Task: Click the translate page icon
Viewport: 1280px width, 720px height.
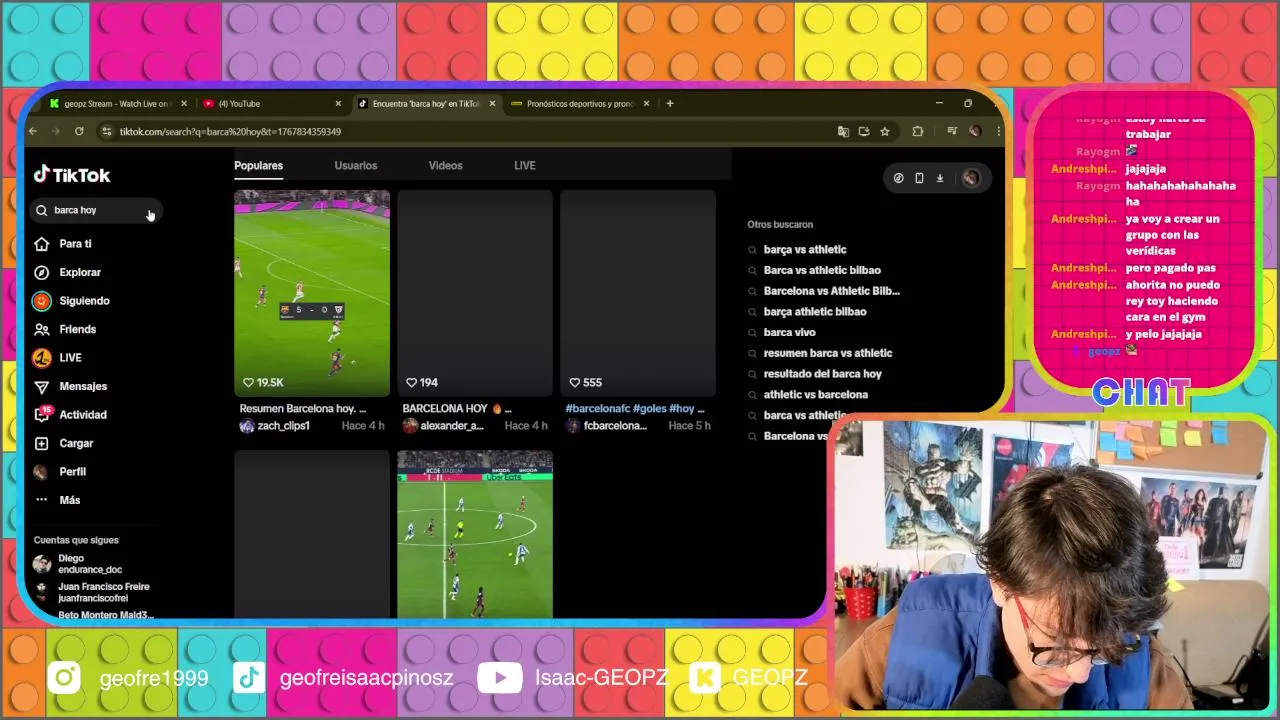Action: [x=843, y=131]
